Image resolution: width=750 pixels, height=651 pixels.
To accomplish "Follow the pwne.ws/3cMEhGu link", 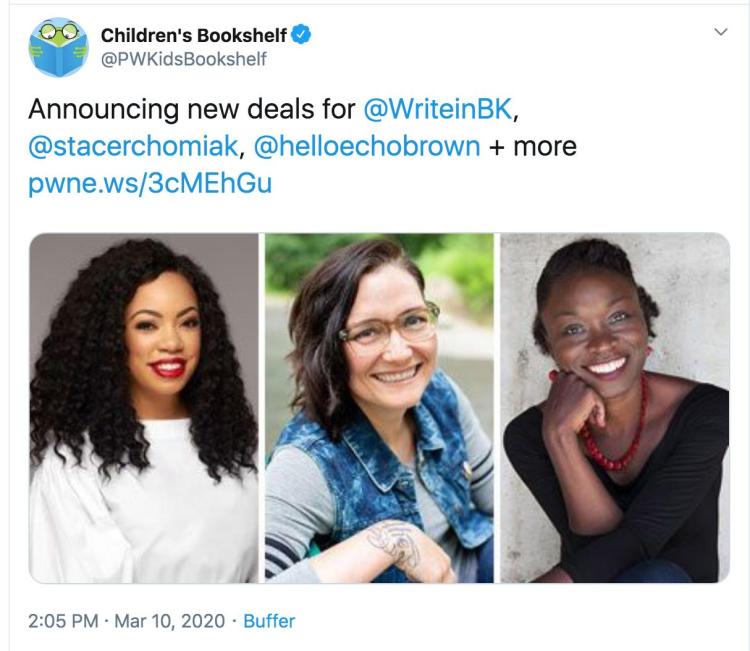I will pyautogui.click(x=149, y=184).
